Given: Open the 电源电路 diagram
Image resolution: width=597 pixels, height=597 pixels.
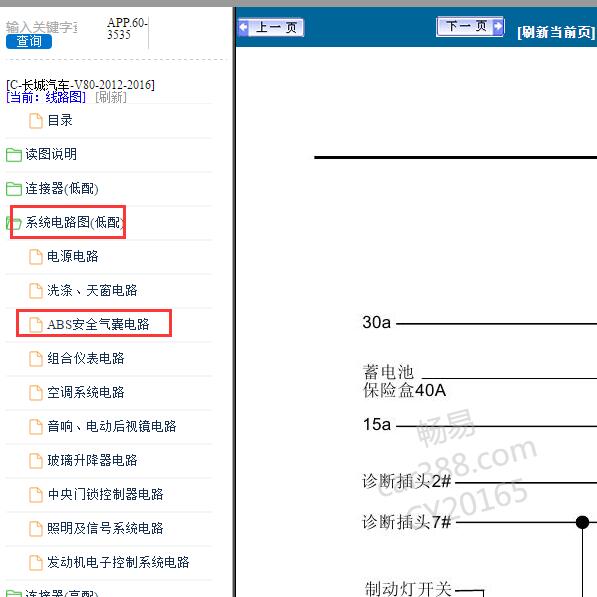Looking at the screenshot, I should click(72, 256).
